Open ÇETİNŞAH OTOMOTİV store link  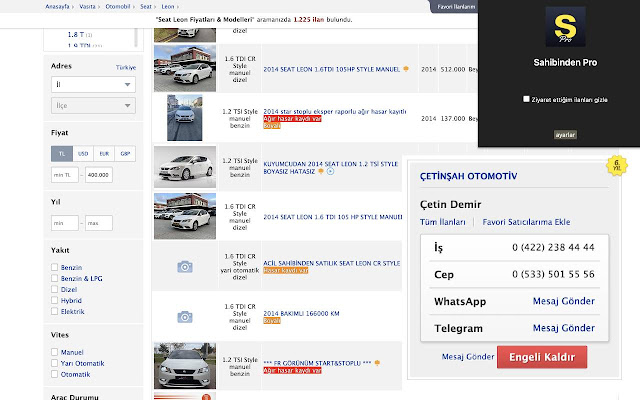(469, 176)
